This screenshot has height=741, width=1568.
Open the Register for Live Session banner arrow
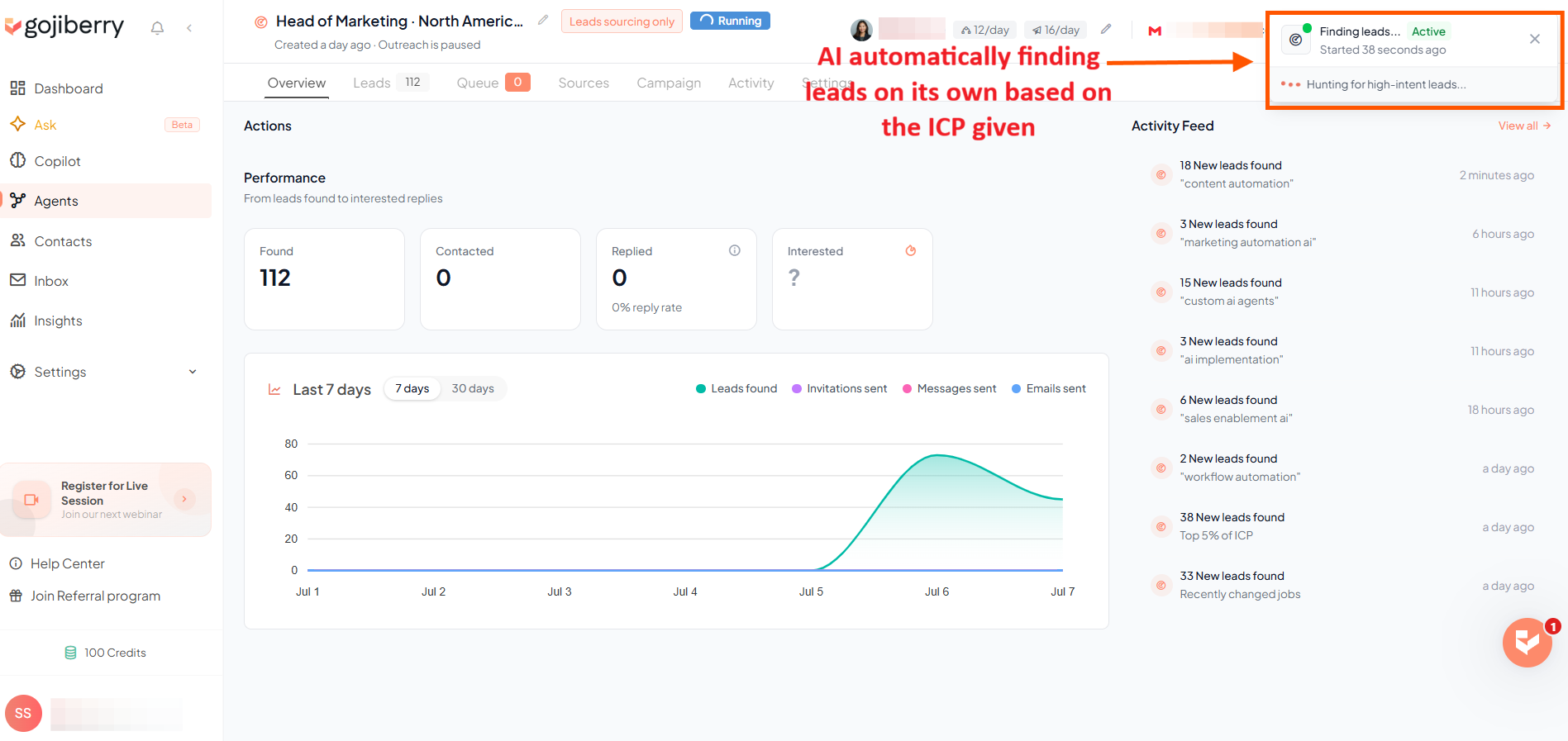184,499
